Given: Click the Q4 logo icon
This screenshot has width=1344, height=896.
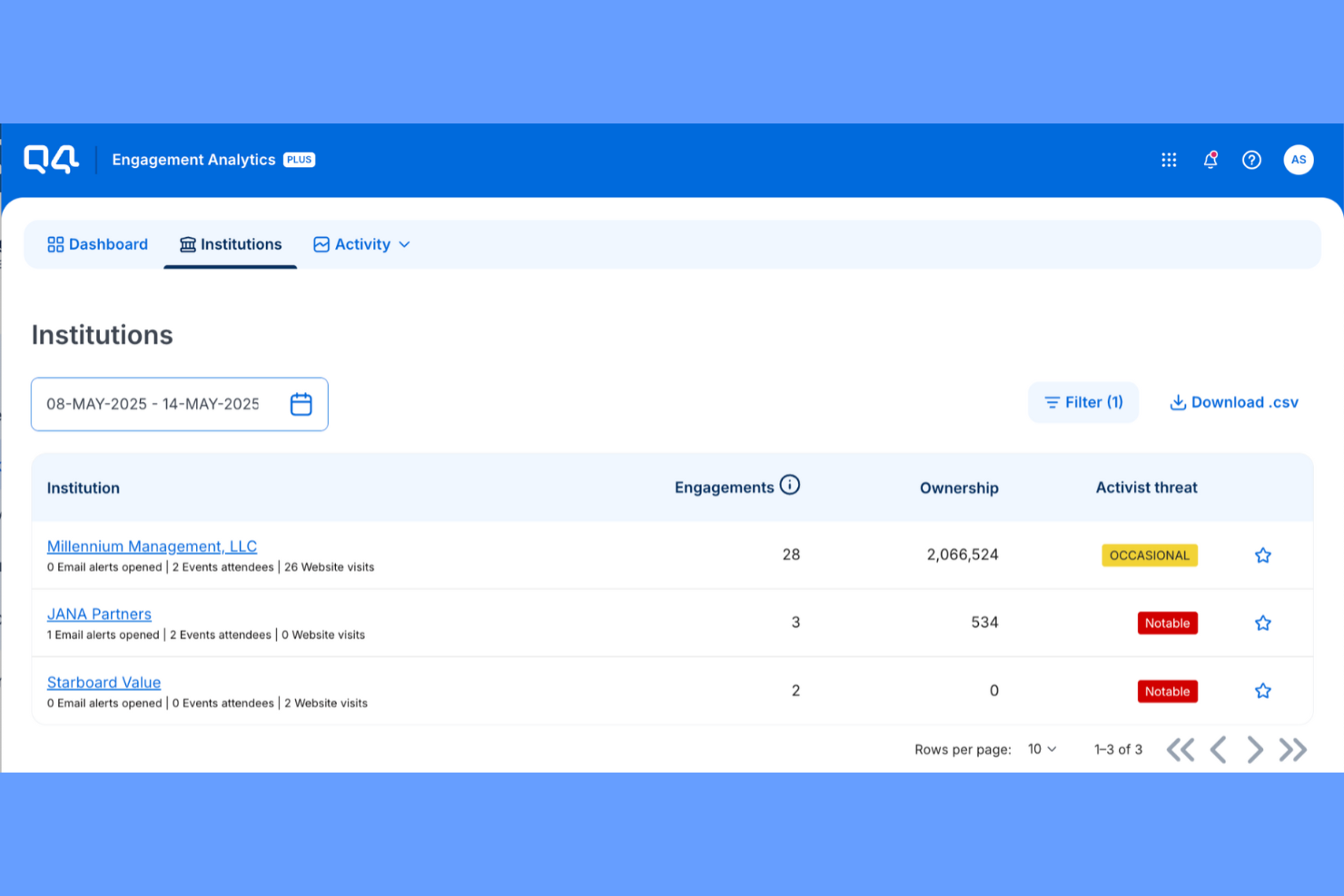Looking at the screenshot, I should coord(51,159).
